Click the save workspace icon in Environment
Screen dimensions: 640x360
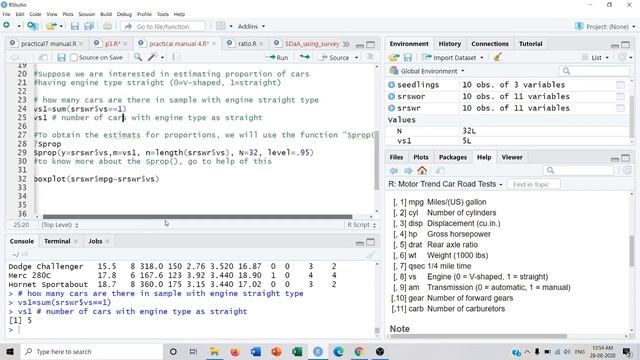point(407,58)
